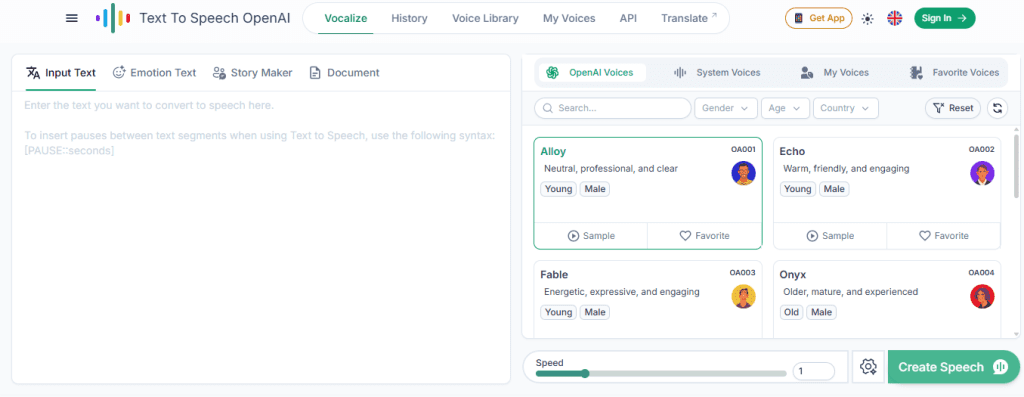The image size is (1024, 397).
Task: Click Onyx's avatar image
Action: tap(982, 296)
